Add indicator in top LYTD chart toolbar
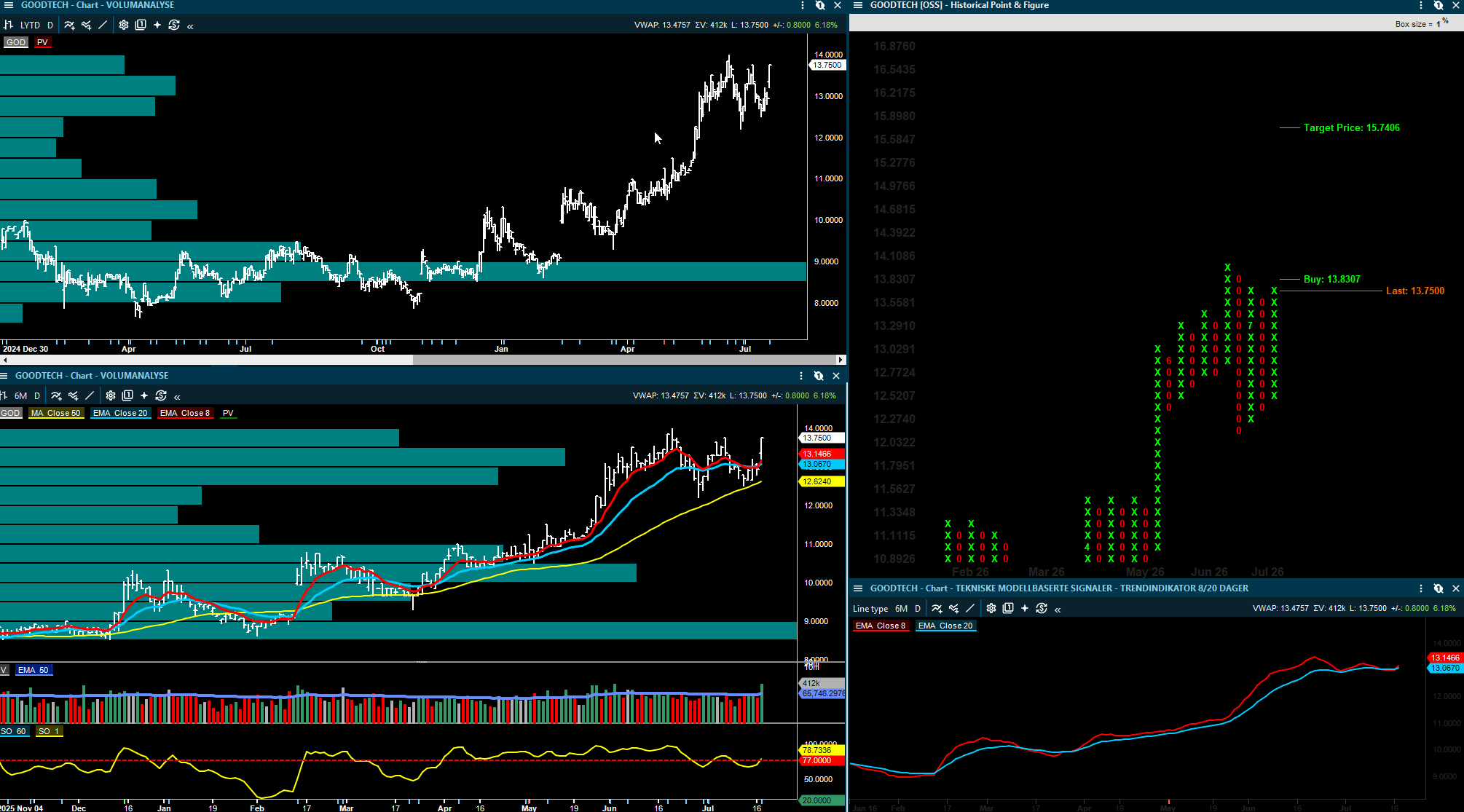1464x812 pixels. (x=69, y=25)
